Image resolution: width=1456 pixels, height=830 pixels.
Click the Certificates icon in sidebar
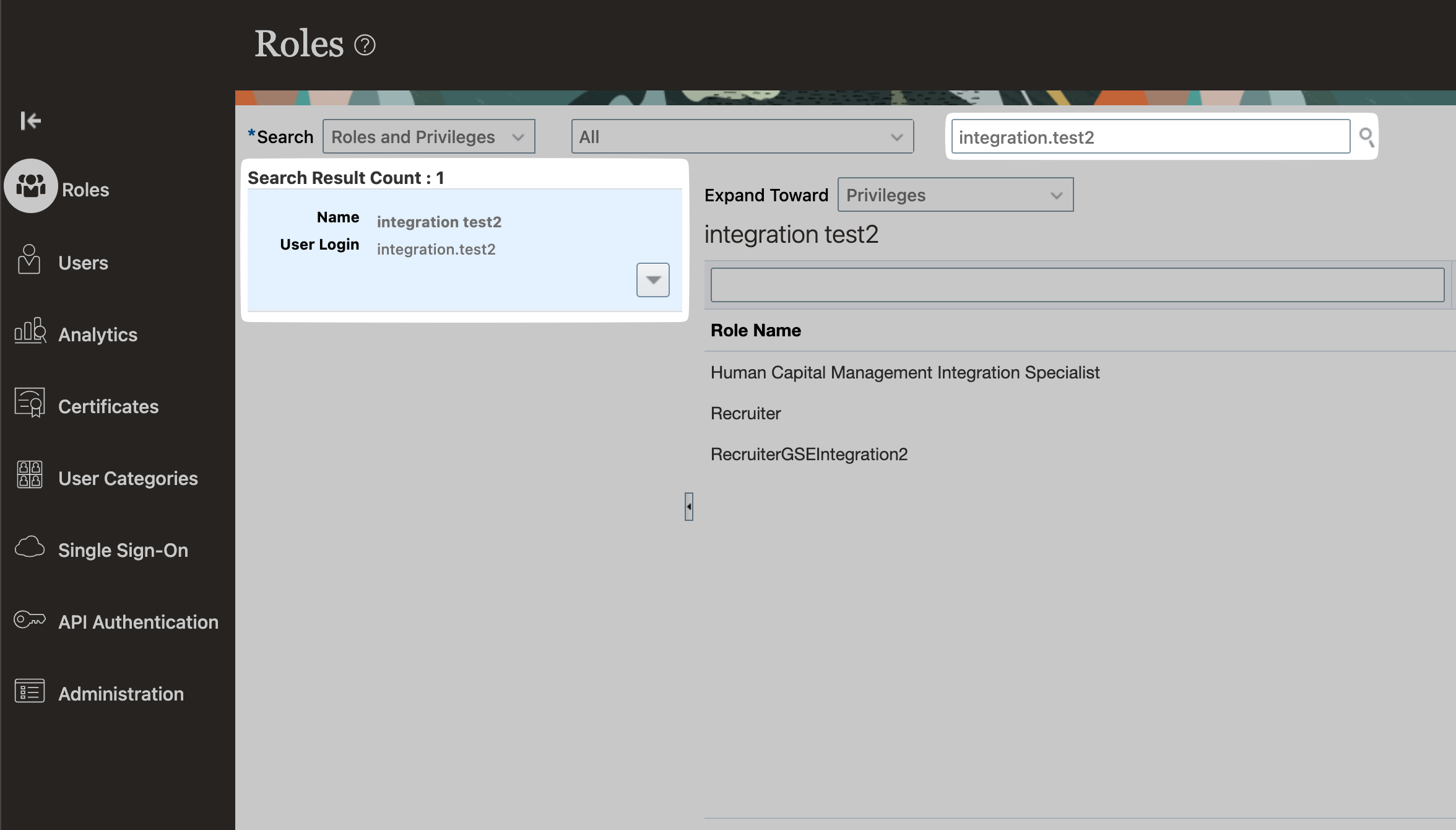point(30,403)
